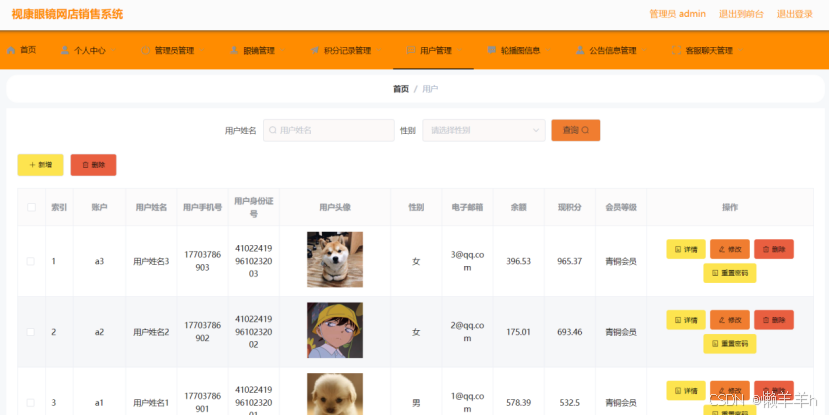Click the plus icon on the 新增 button
The image size is (830, 416).
(32, 165)
